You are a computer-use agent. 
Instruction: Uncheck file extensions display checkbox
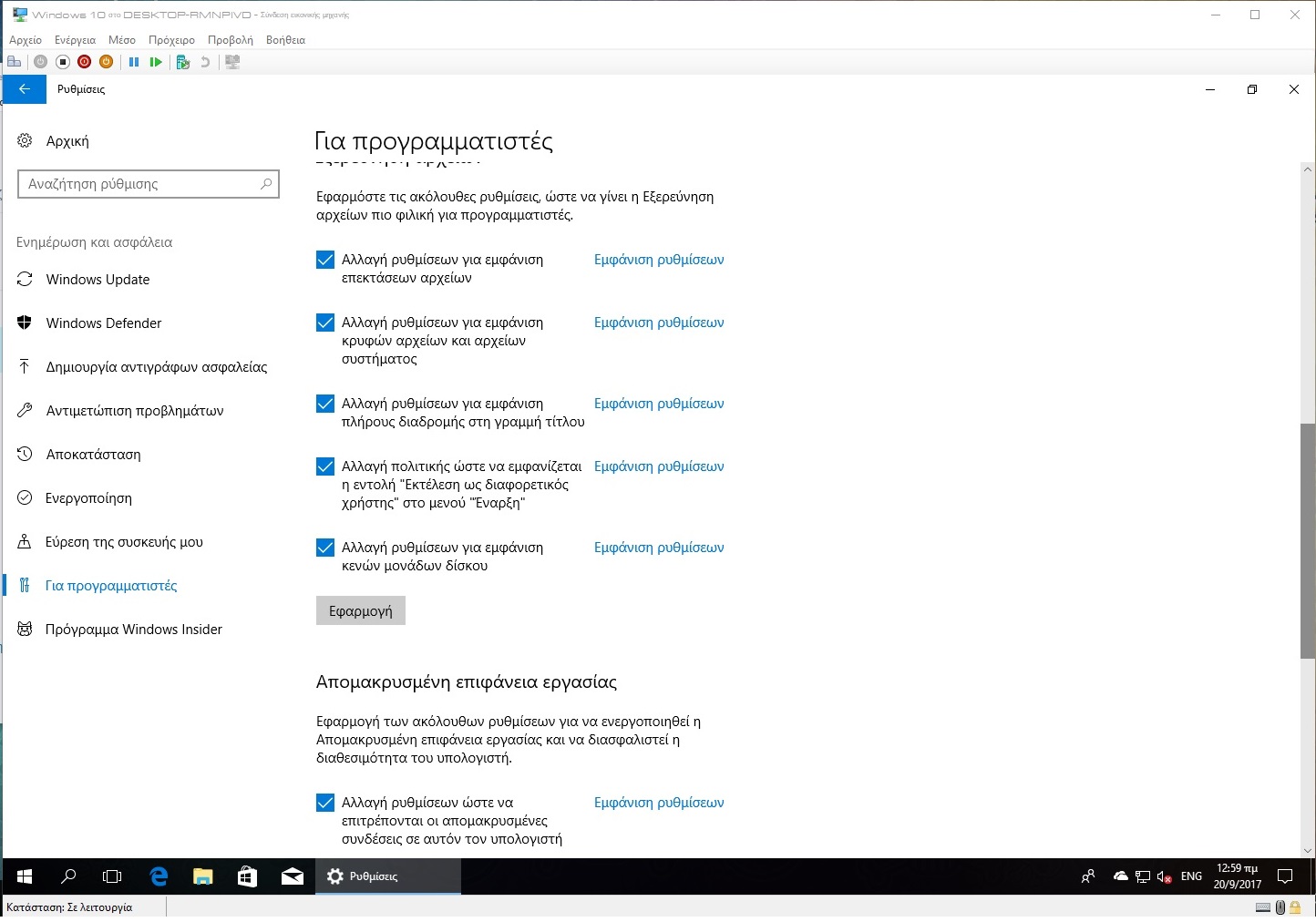[x=325, y=260]
